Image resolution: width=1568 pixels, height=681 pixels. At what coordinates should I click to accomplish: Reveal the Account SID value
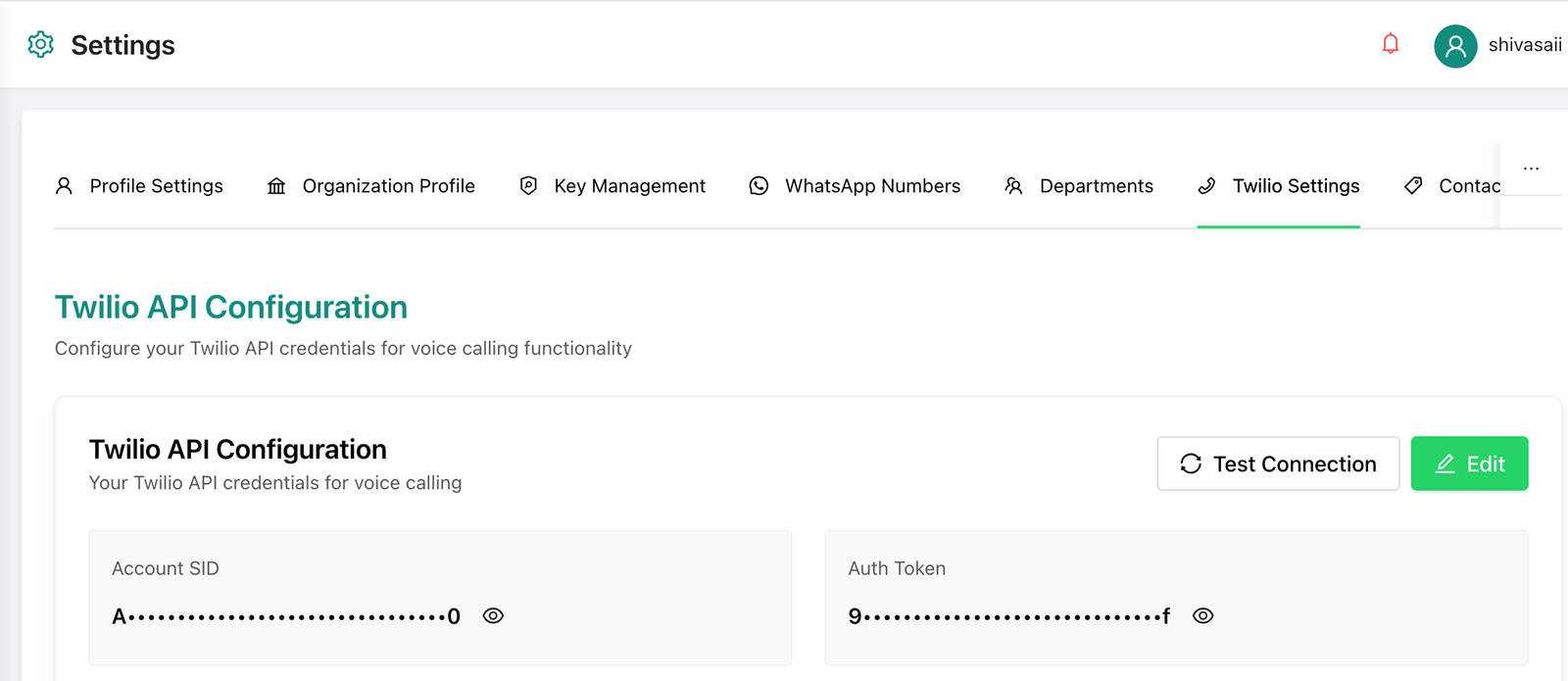coord(493,615)
